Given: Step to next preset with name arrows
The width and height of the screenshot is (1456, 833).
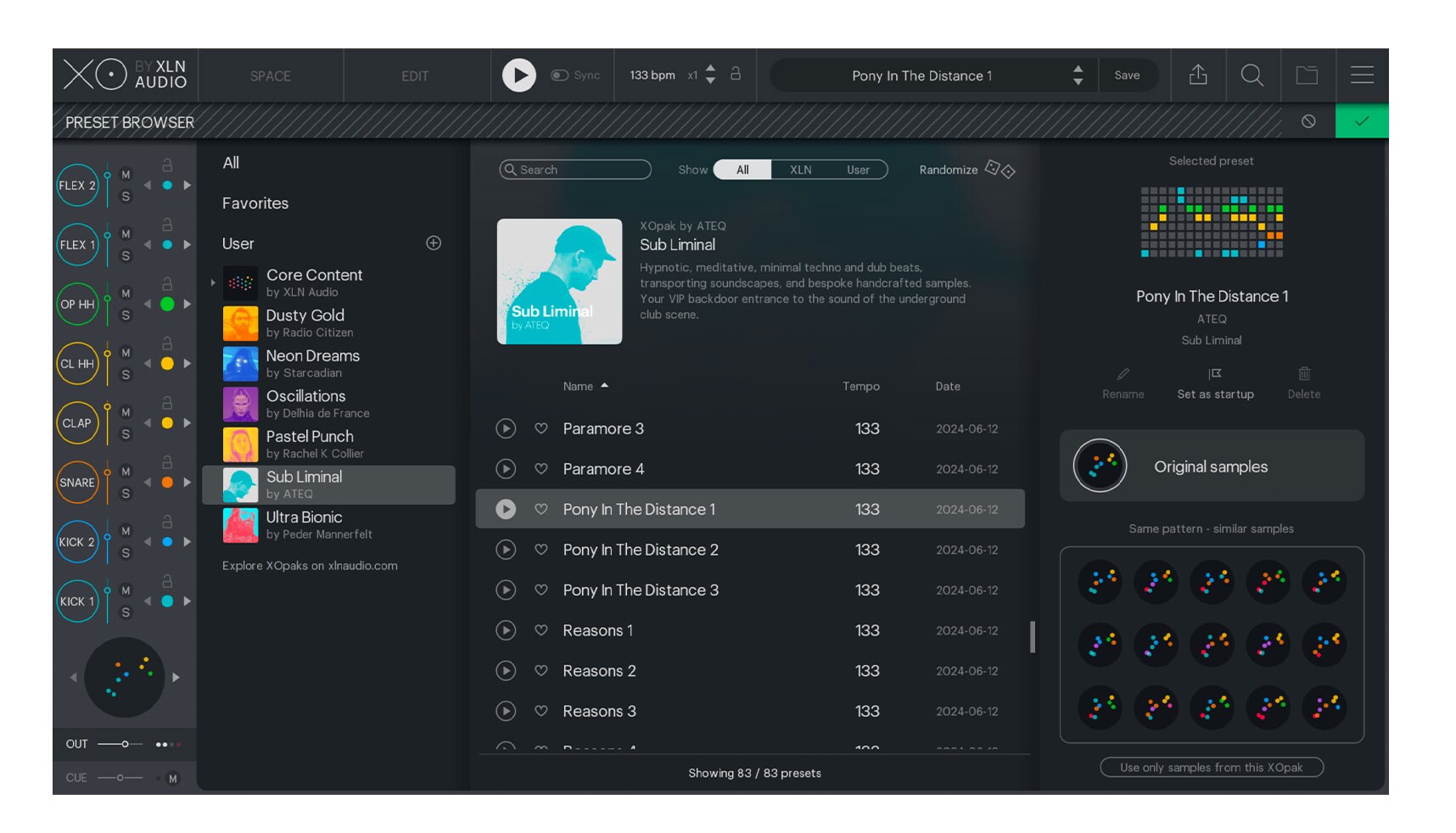Looking at the screenshot, I should pyautogui.click(x=1078, y=82).
